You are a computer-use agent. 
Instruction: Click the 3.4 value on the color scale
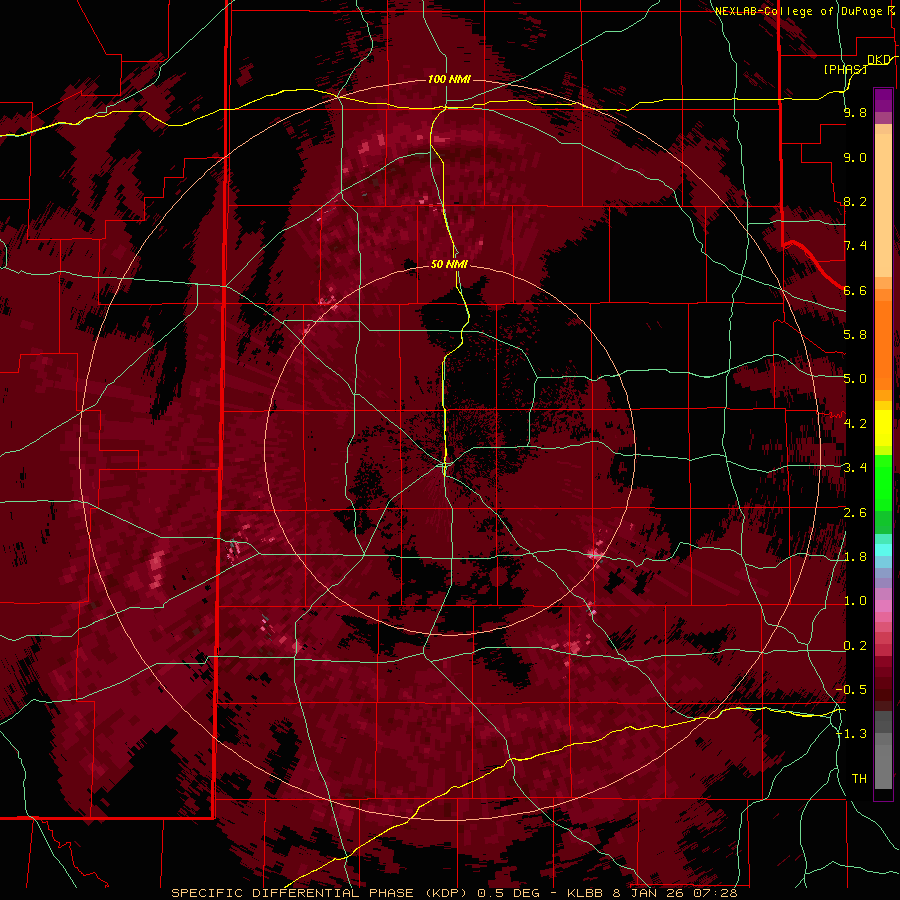pyautogui.click(x=855, y=468)
